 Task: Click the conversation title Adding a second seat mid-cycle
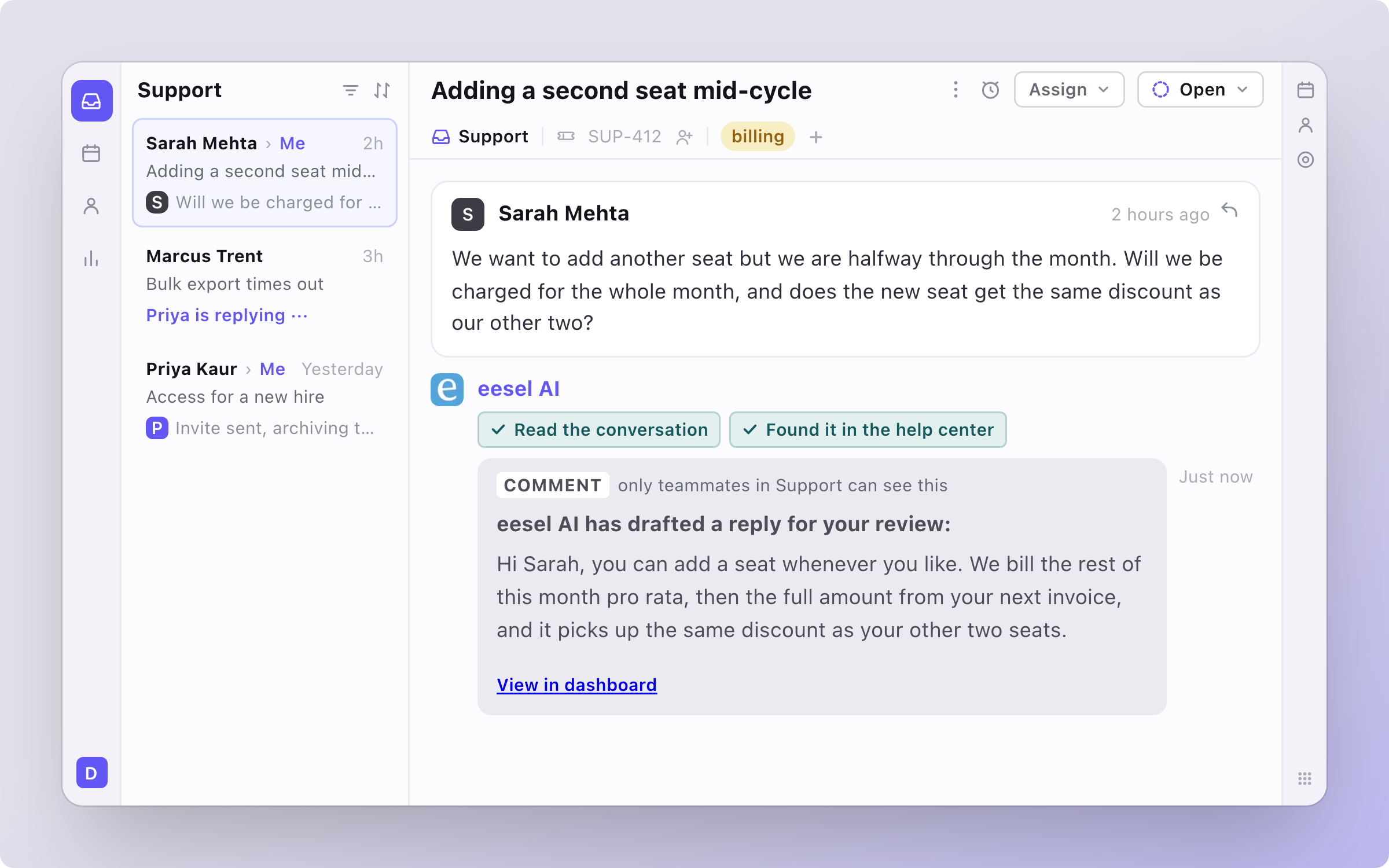(621, 91)
